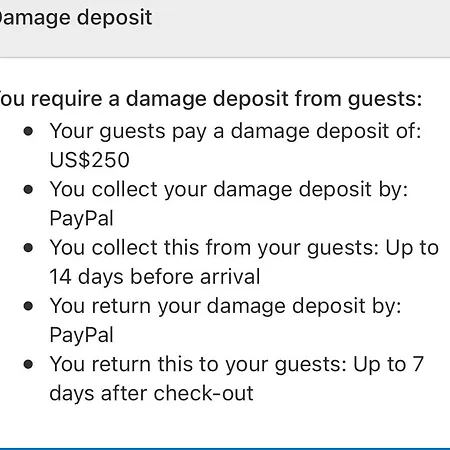This screenshot has height=450, width=450.
Task: Click the bullet before "You collect this from your guests"
Action: [28, 248]
